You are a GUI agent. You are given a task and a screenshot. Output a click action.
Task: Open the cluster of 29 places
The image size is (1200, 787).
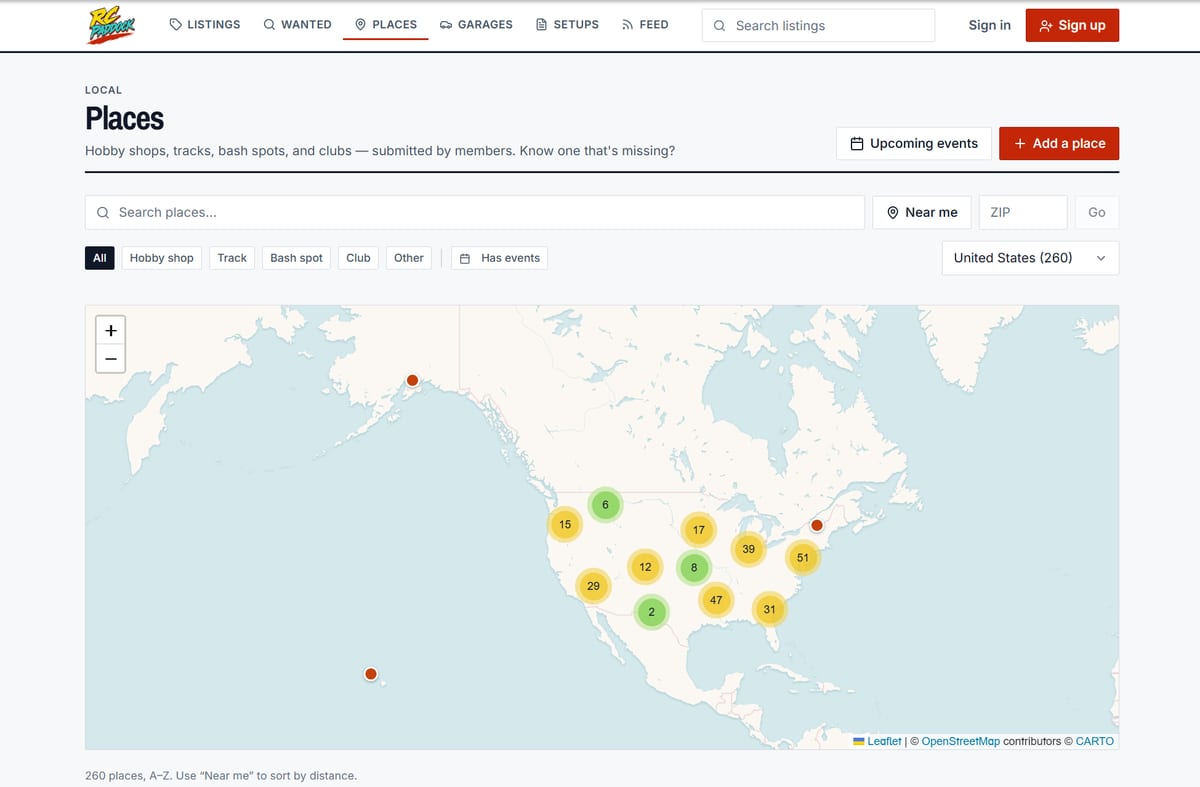point(593,585)
